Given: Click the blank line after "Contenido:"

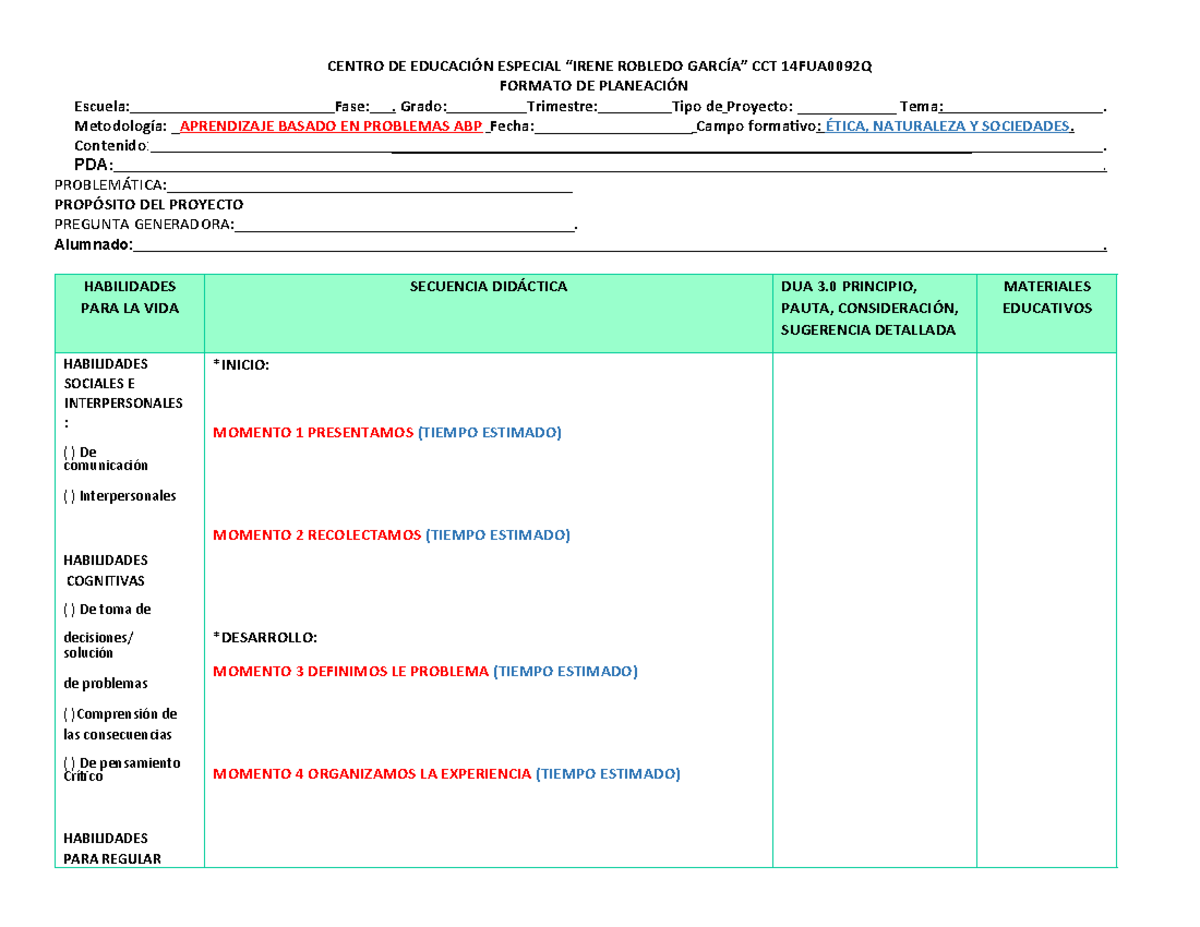Looking at the screenshot, I should pyautogui.click(x=626, y=146).
